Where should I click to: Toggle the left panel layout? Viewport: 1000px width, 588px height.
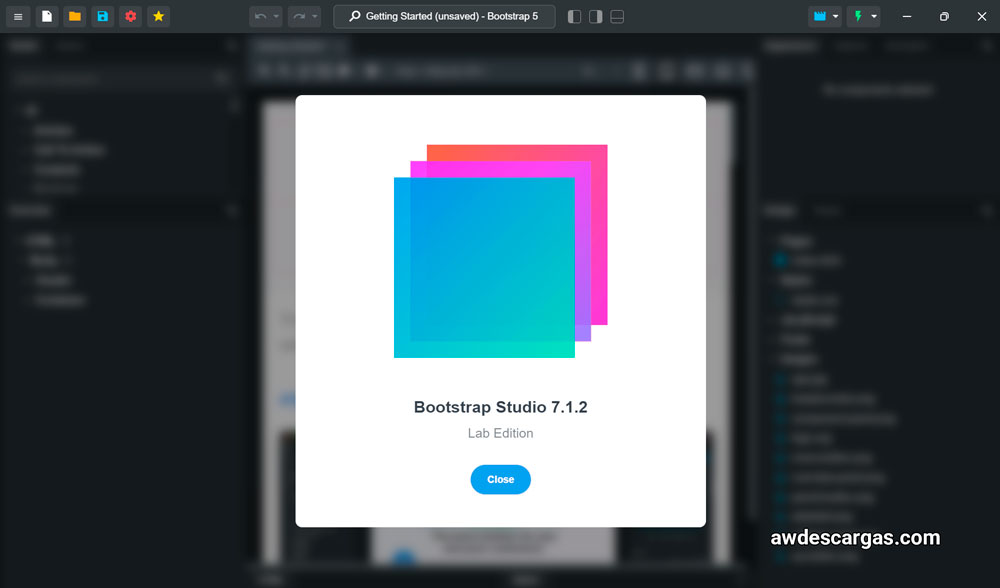575,17
